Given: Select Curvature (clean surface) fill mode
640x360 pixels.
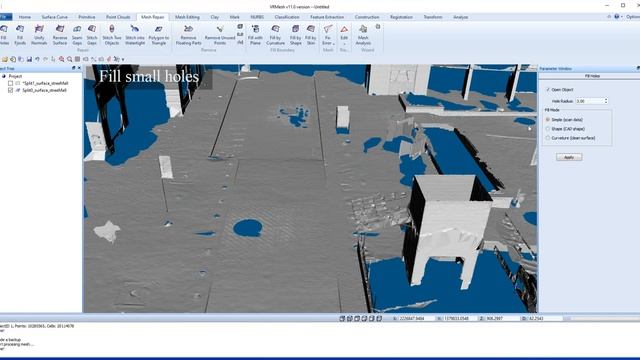Looking at the screenshot, I should 548,138.
